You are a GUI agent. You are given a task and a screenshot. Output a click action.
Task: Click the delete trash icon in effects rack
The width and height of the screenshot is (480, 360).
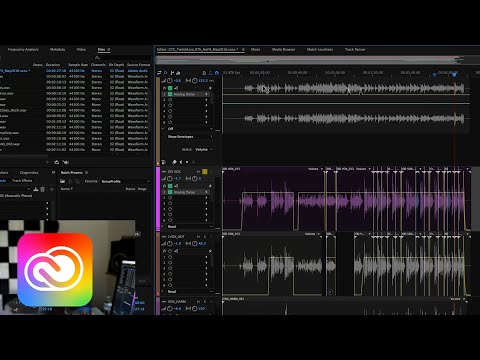tap(42, 189)
